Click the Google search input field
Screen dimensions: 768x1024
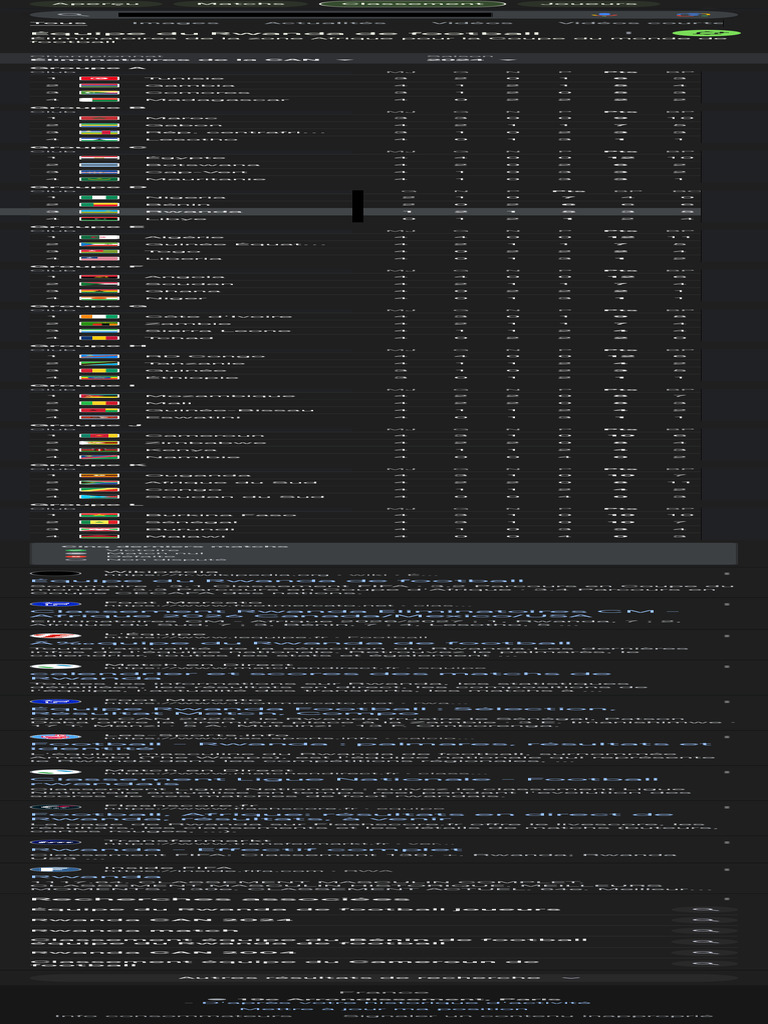(305, 14)
